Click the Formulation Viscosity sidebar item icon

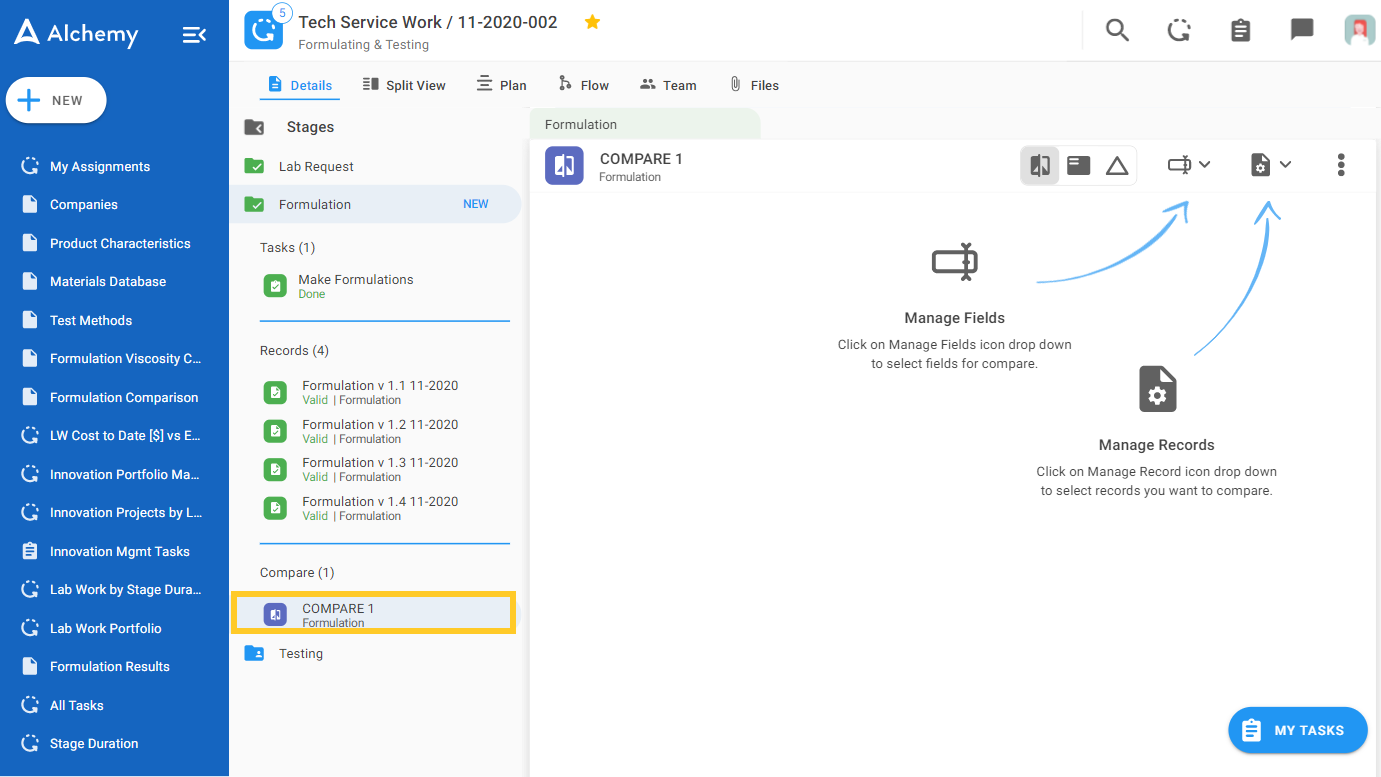[30, 359]
